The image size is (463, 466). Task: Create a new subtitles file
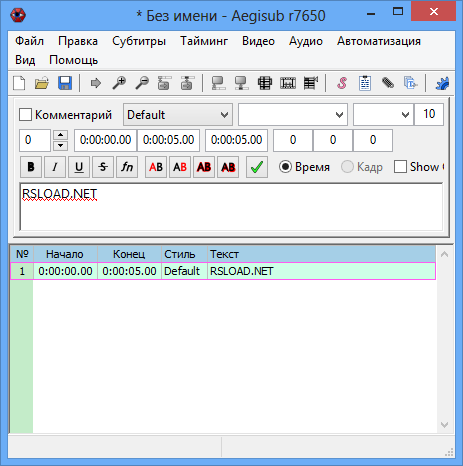[x=19, y=83]
